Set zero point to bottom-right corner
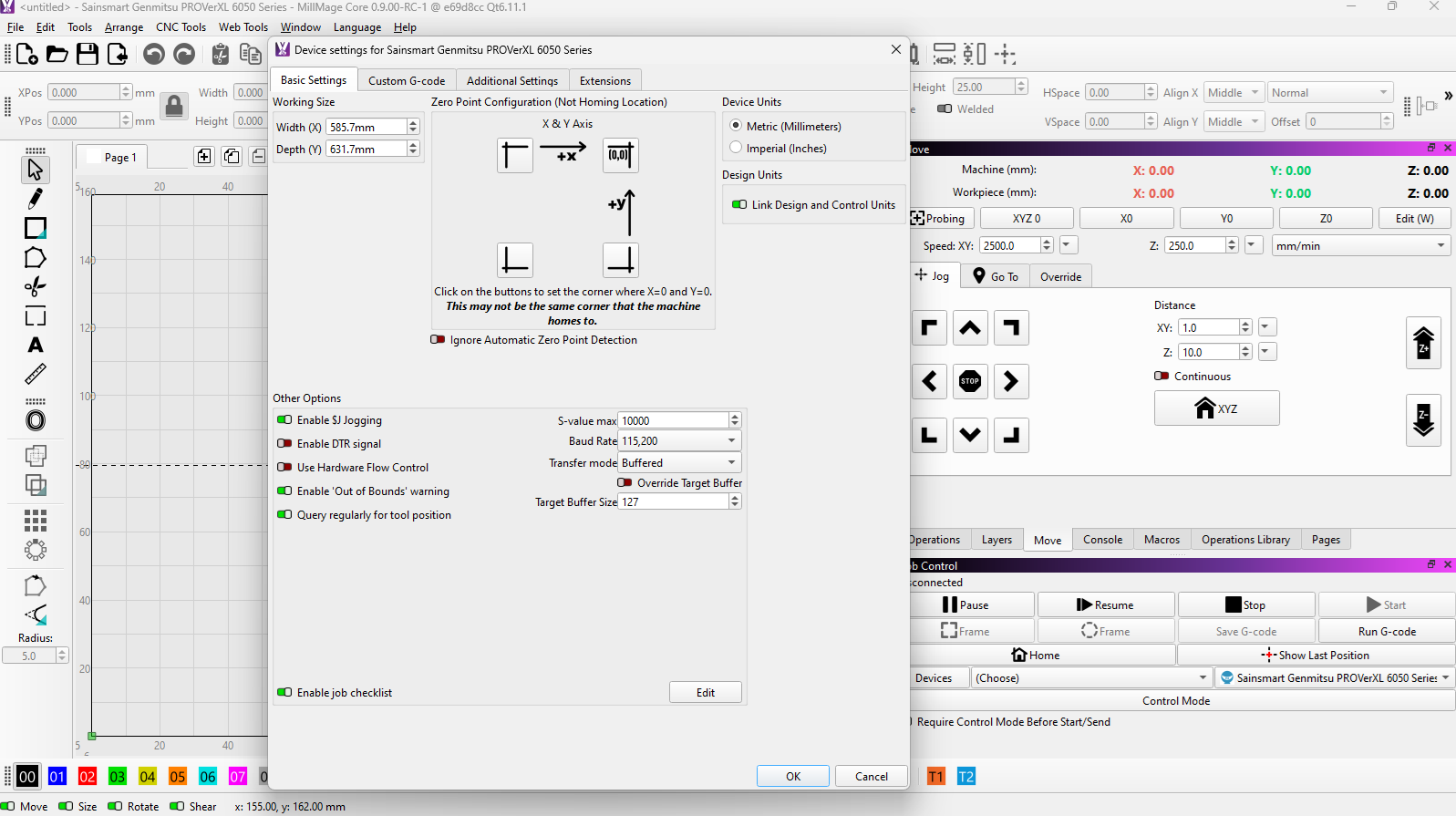1456x816 pixels. pos(621,260)
